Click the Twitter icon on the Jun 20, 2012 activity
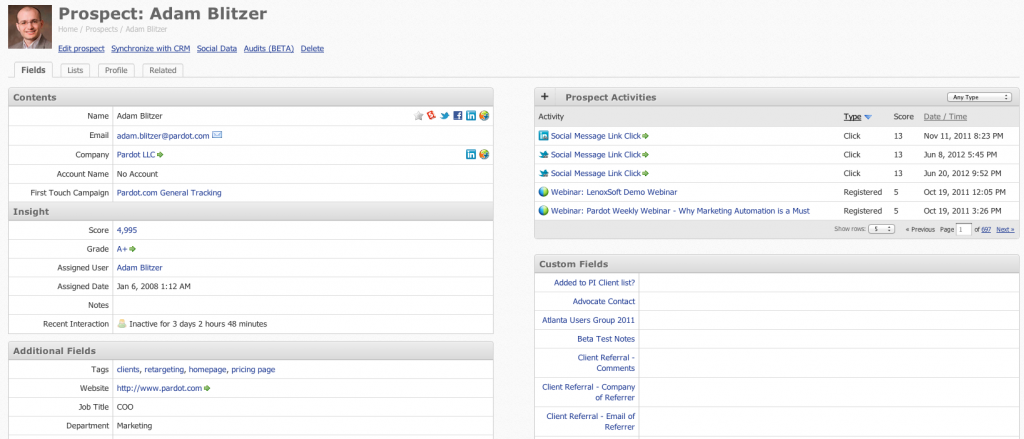The image size is (1024, 439). coord(543,174)
